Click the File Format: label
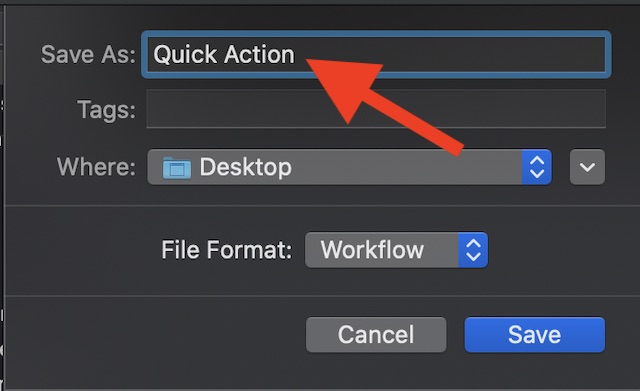Viewport: 640px width, 391px height. pyautogui.click(x=227, y=250)
